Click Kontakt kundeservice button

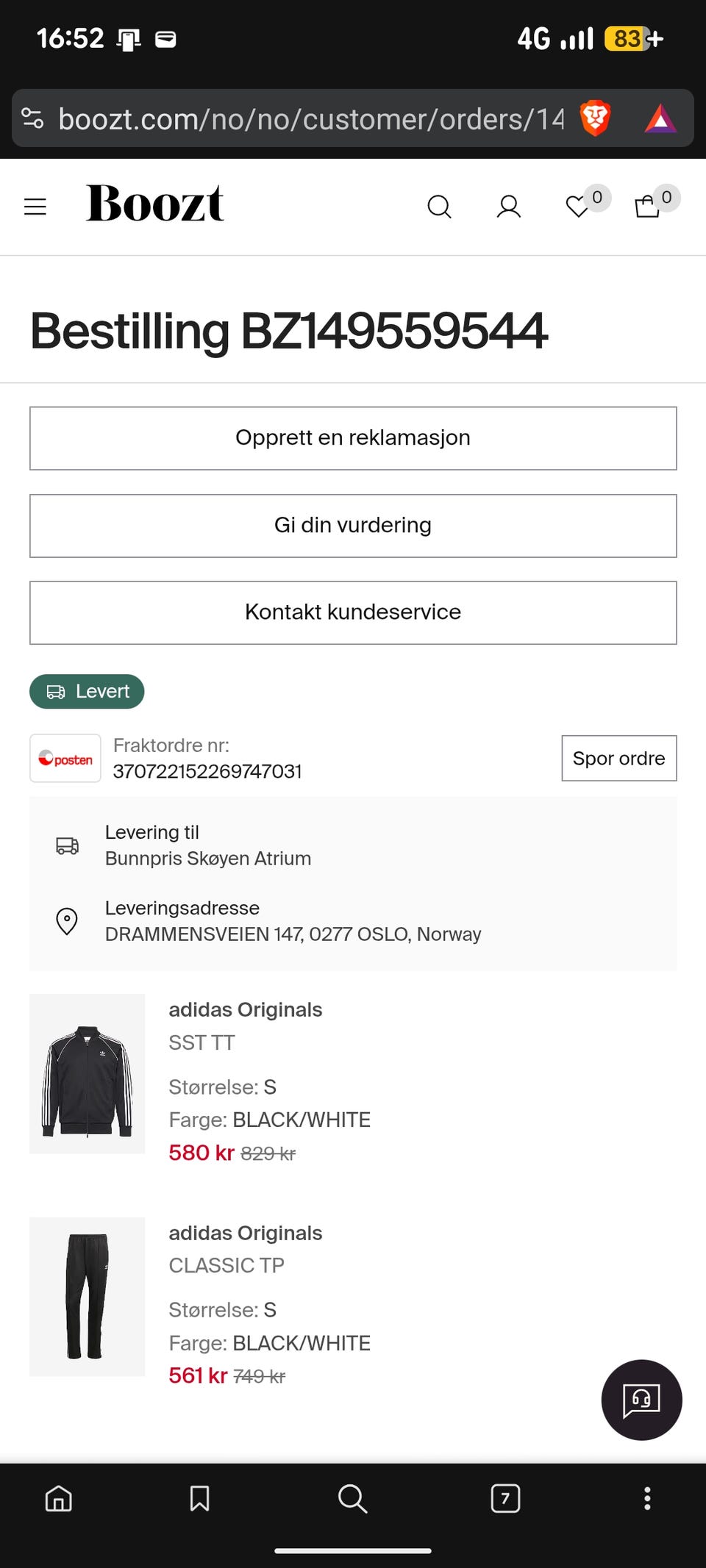353,612
